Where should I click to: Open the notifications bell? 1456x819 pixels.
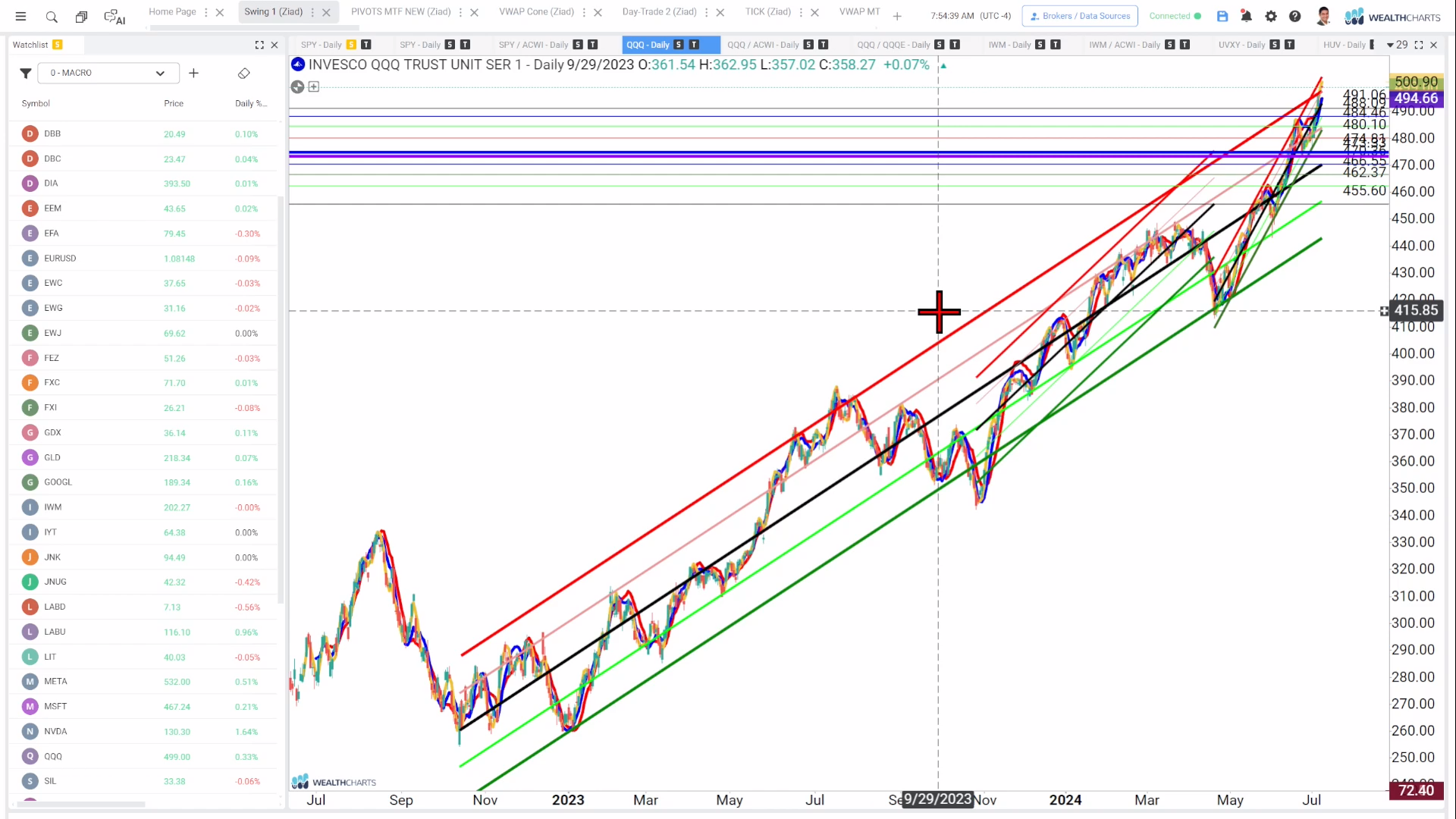click(1246, 16)
